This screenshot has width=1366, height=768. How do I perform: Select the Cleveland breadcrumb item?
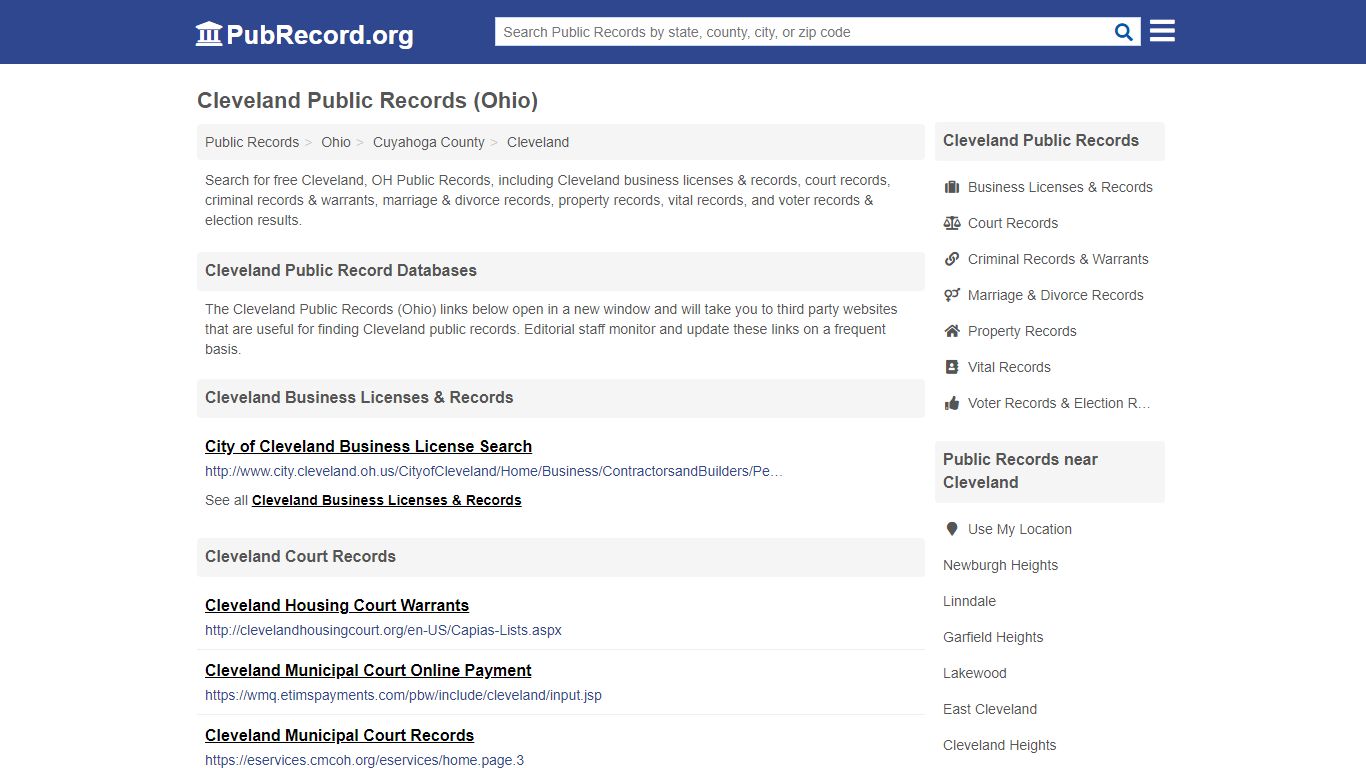click(x=538, y=142)
